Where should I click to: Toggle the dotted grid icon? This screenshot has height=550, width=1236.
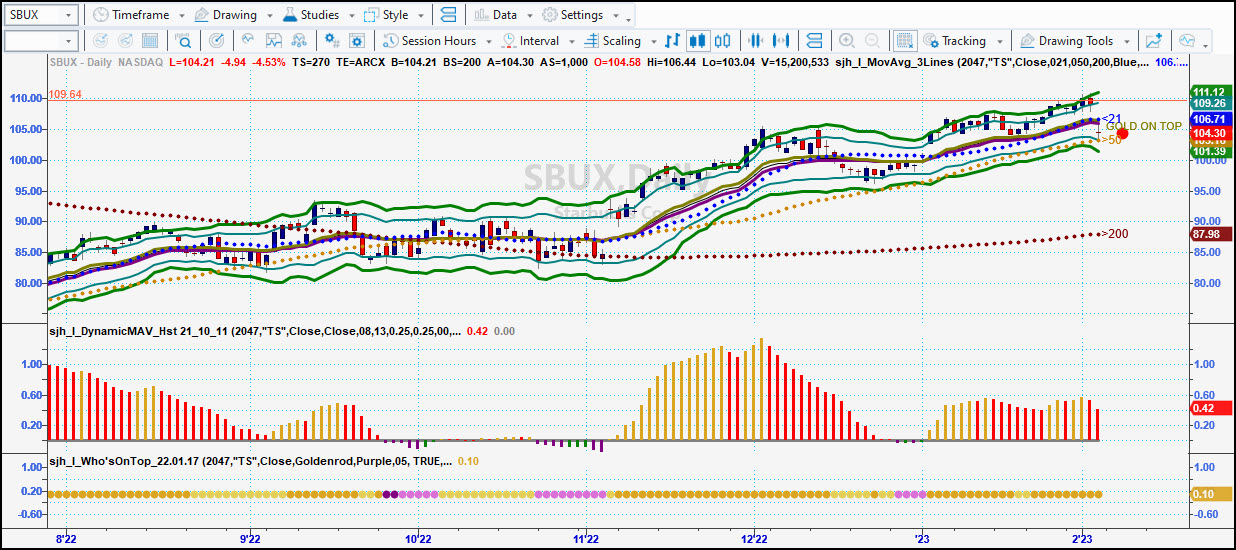(x=904, y=41)
